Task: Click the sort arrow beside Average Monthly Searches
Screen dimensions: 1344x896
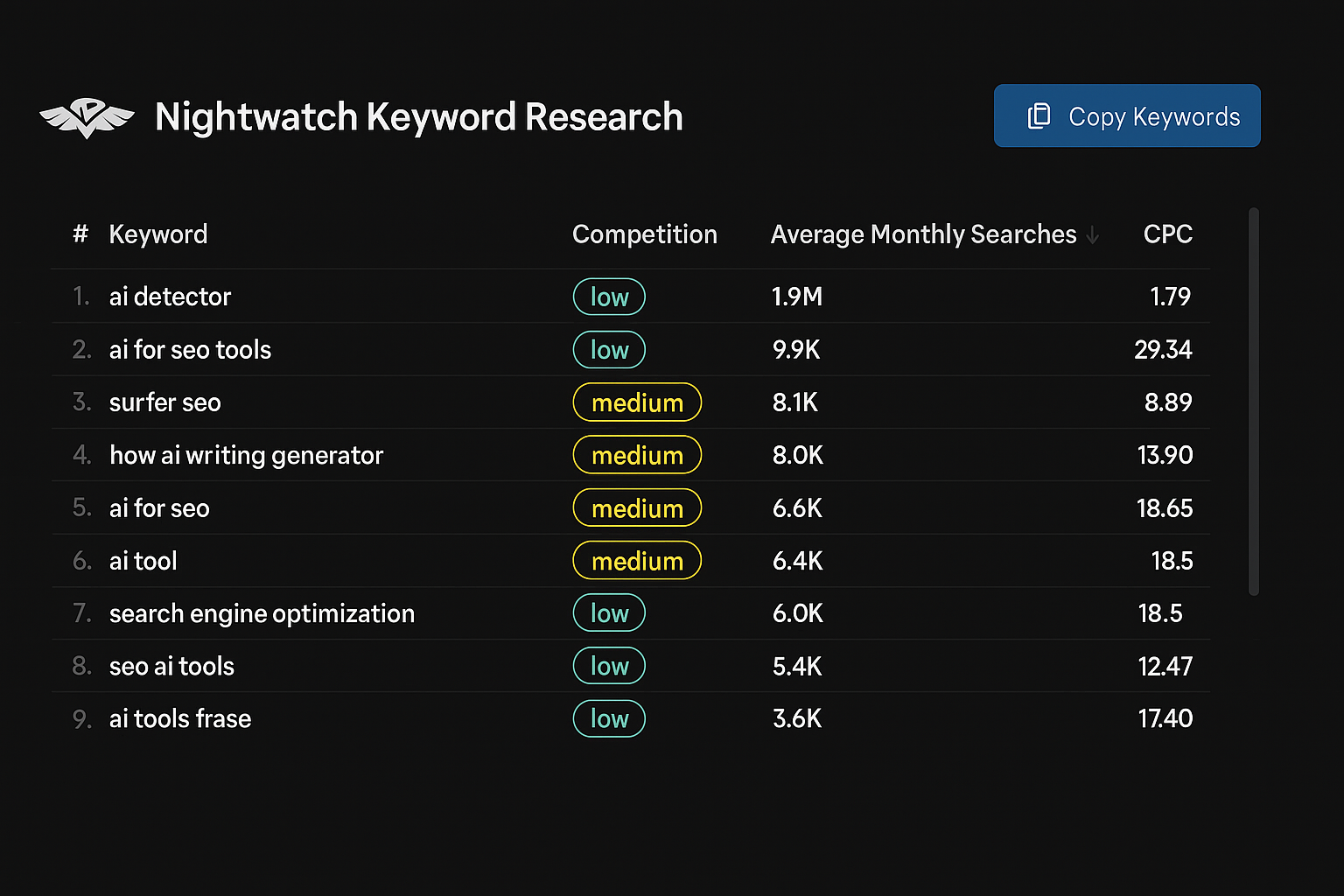Action: point(1092,234)
